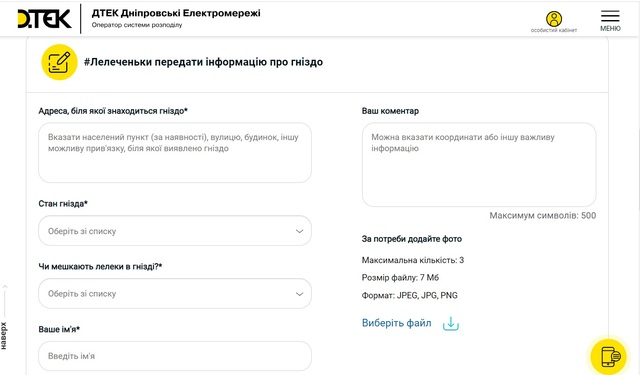Click the наверх vertical text
640x375 pixels.
[x=4, y=335]
